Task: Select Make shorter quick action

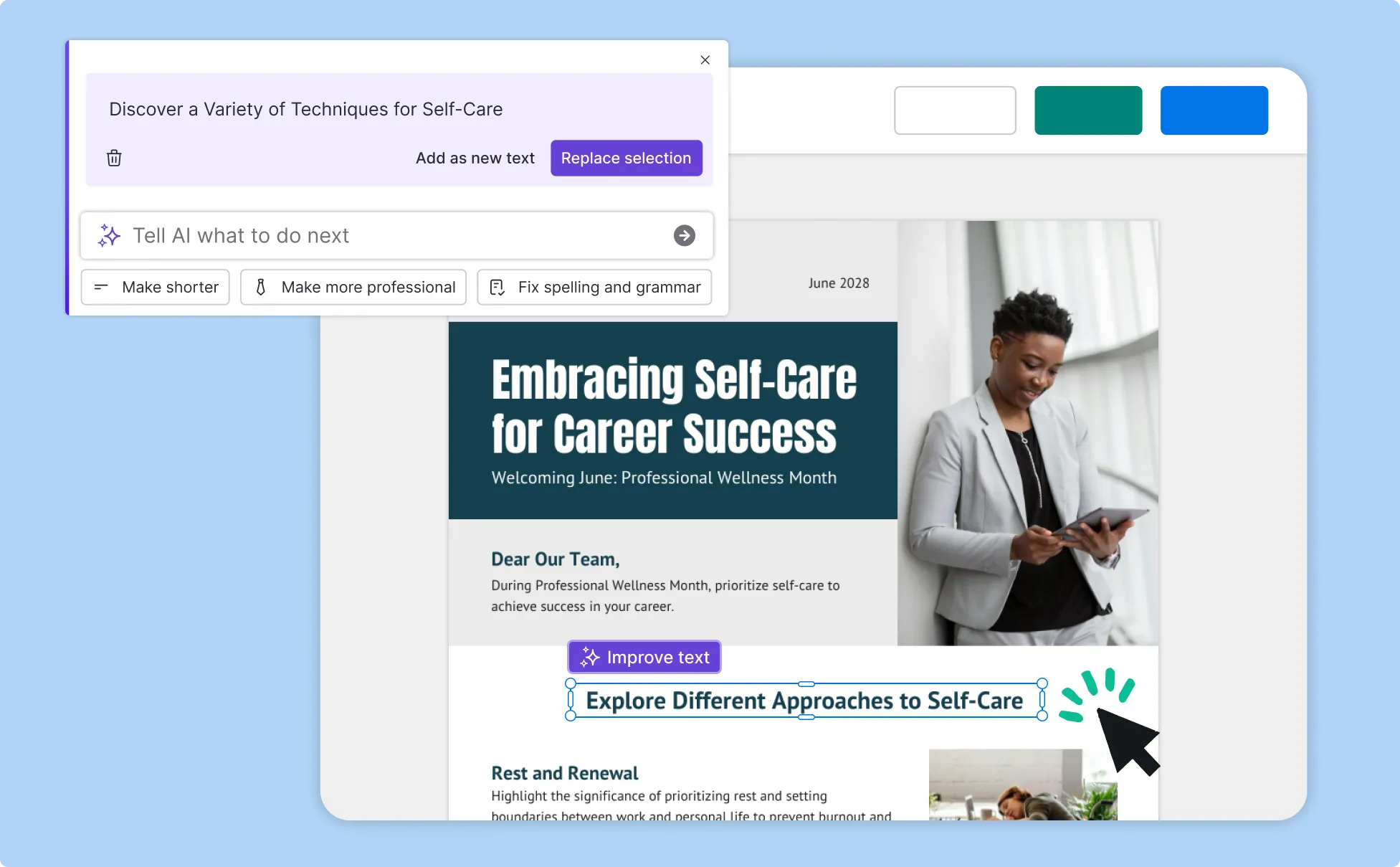Action: [x=155, y=287]
